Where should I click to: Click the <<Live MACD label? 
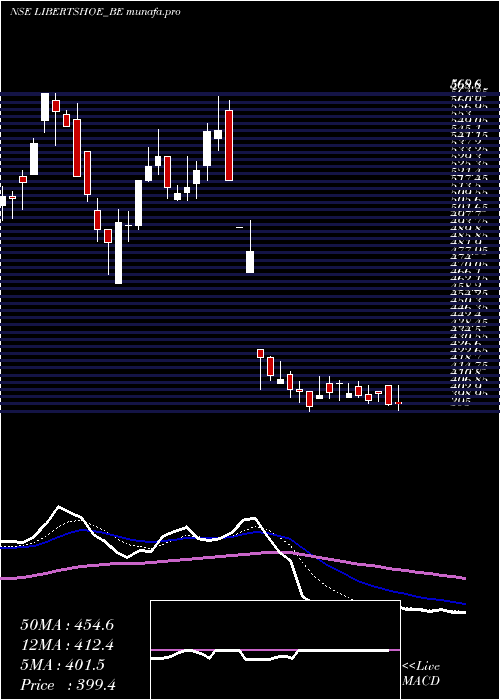click(x=421, y=674)
